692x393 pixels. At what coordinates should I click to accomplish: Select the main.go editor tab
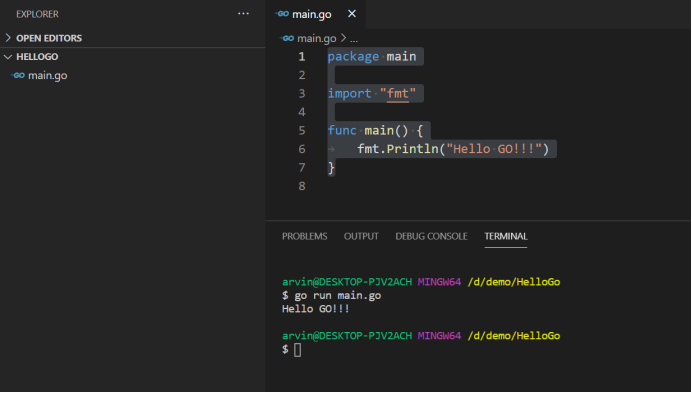pyautogui.click(x=312, y=14)
